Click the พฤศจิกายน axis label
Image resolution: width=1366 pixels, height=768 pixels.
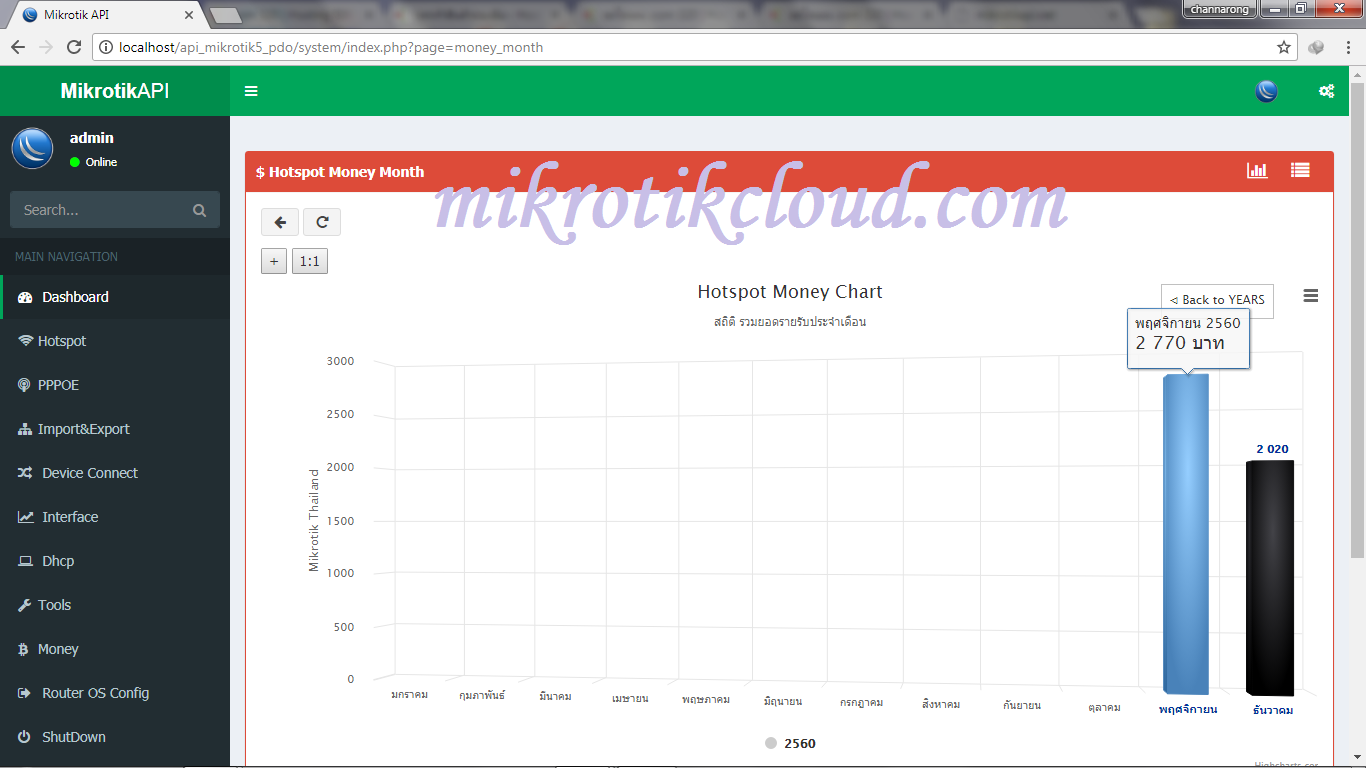pyautogui.click(x=1188, y=709)
